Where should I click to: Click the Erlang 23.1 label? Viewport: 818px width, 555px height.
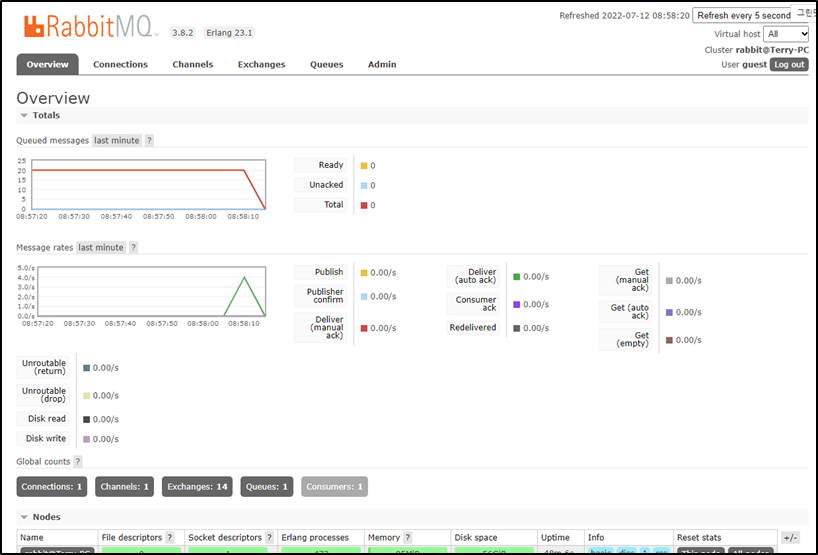click(229, 33)
